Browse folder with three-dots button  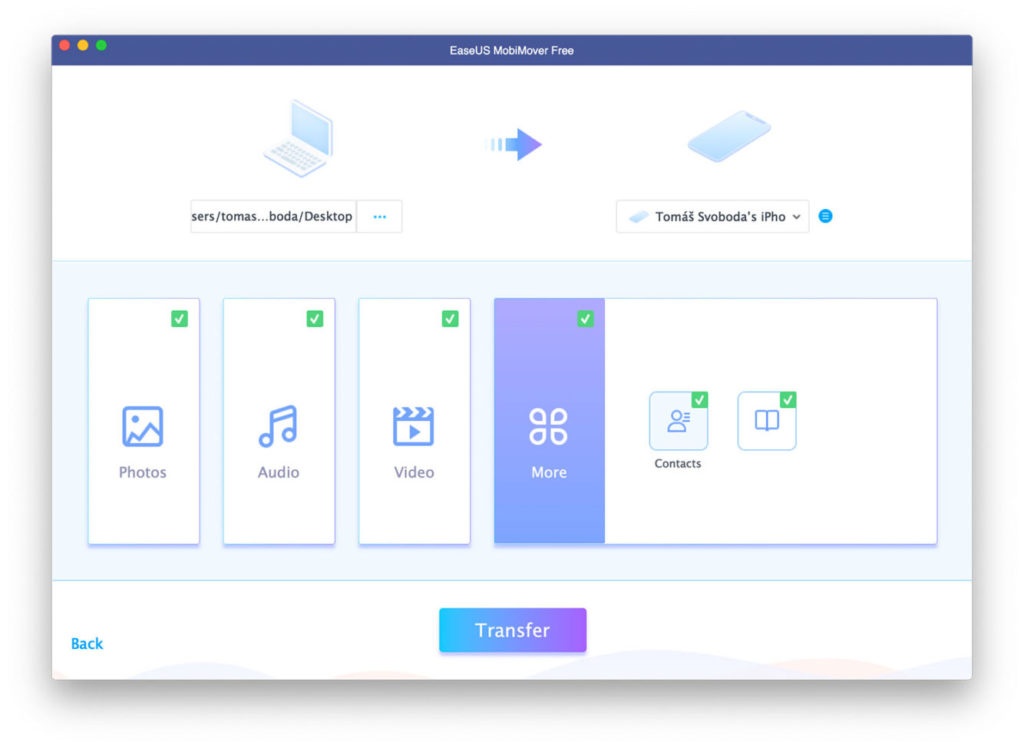pyautogui.click(x=379, y=216)
